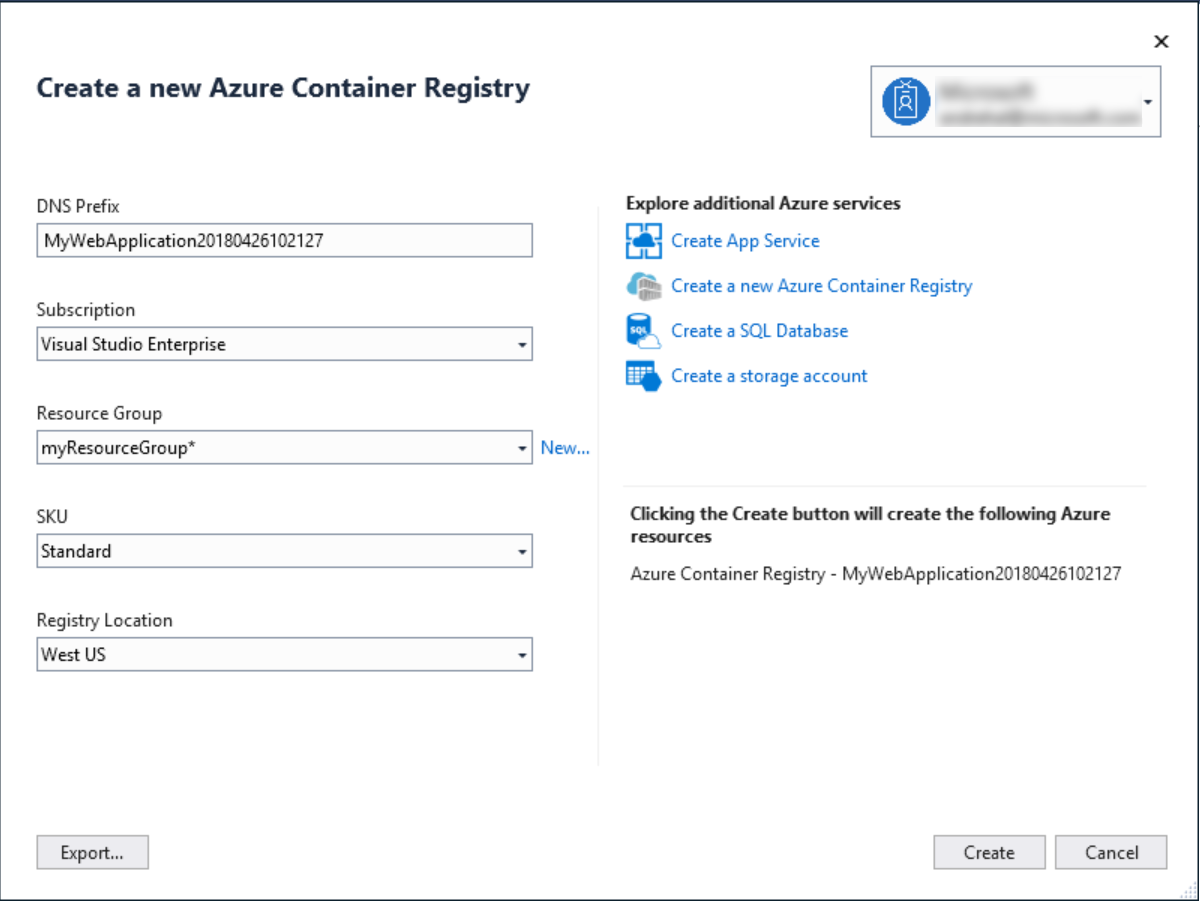Click the Create a storage account link
The width and height of the screenshot is (1200, 902).
click(x=768, y=376)
